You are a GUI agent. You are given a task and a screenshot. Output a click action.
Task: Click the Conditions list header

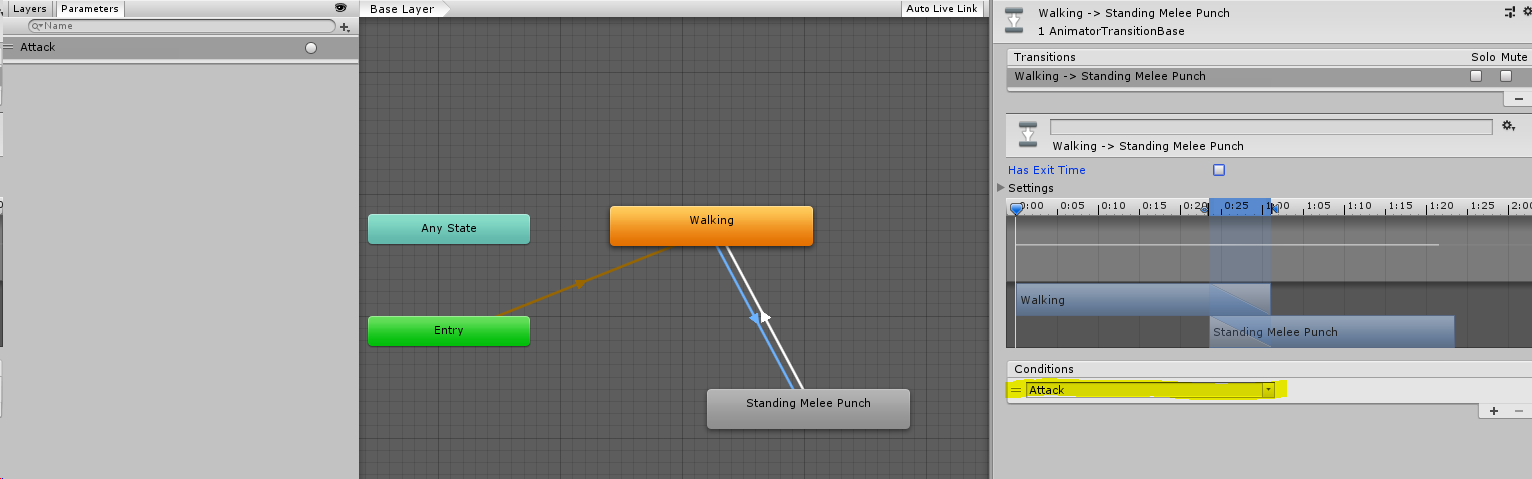1268,369
